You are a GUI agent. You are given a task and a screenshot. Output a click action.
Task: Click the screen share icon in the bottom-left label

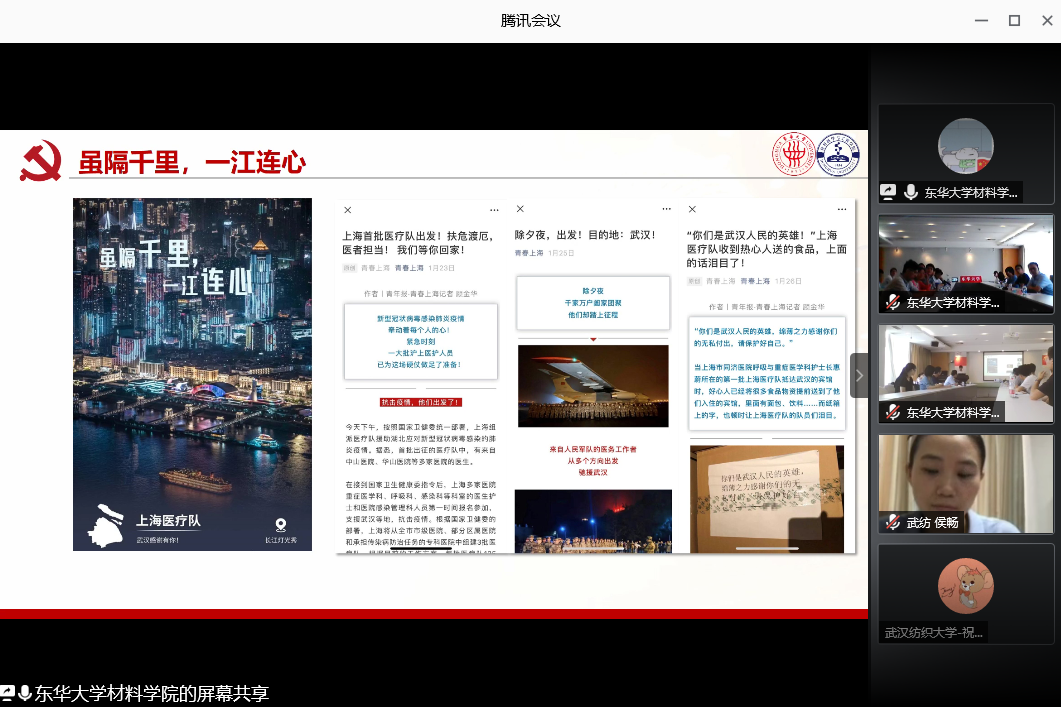(x=7, y=693)
